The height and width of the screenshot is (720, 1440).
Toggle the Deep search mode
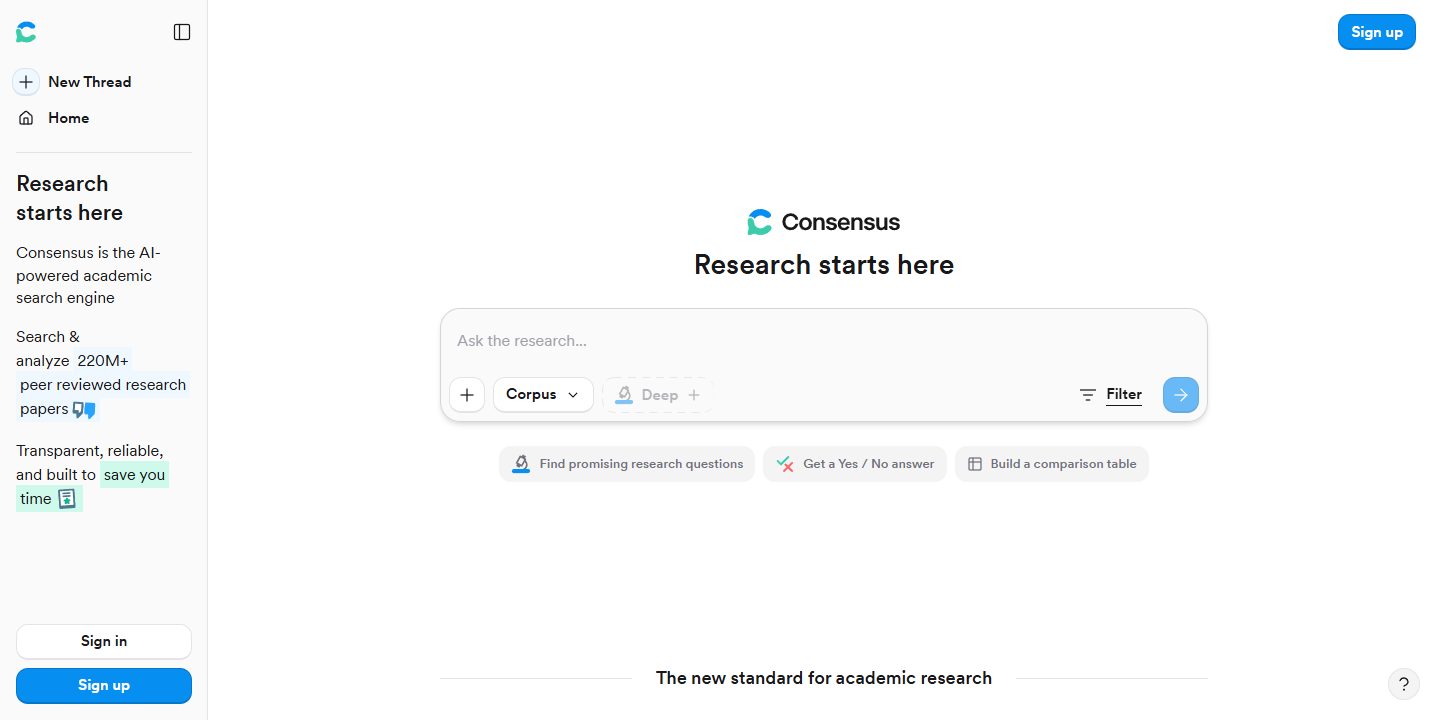[658, 395]
